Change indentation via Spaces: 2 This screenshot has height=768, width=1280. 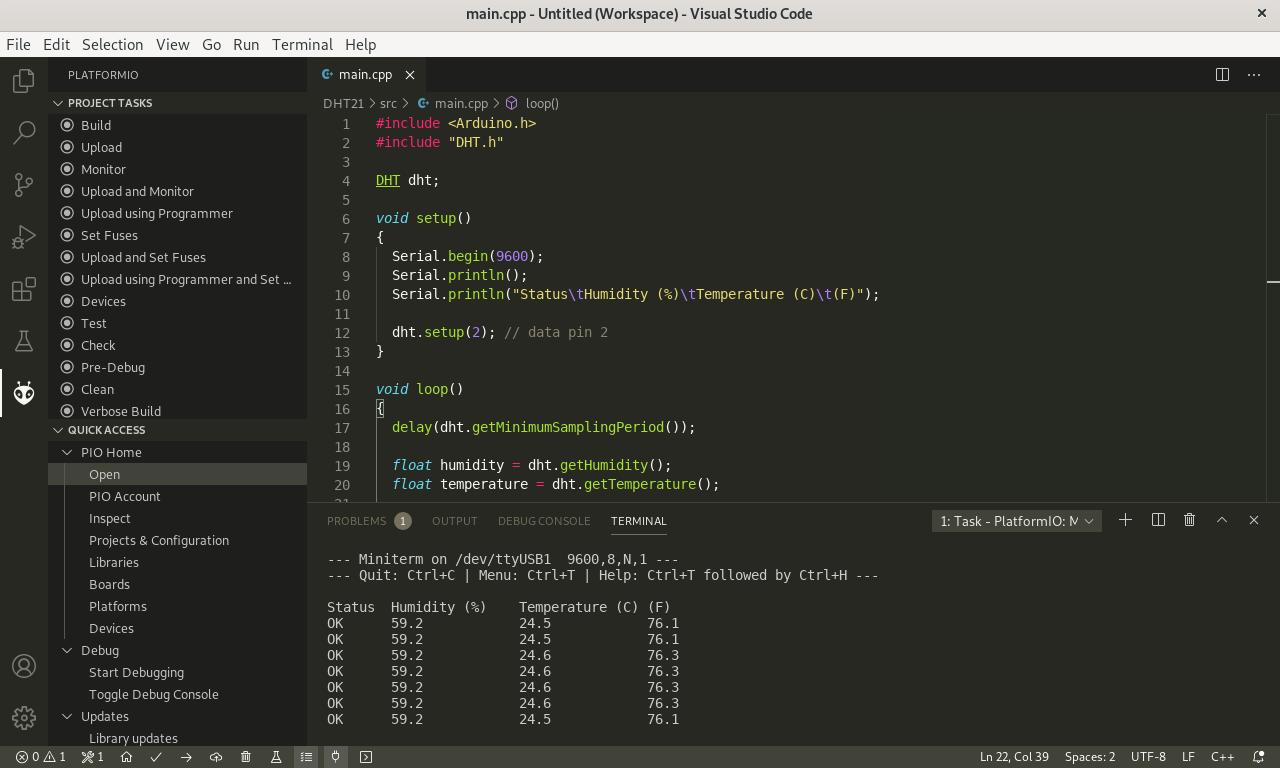tap(1090, 757)
